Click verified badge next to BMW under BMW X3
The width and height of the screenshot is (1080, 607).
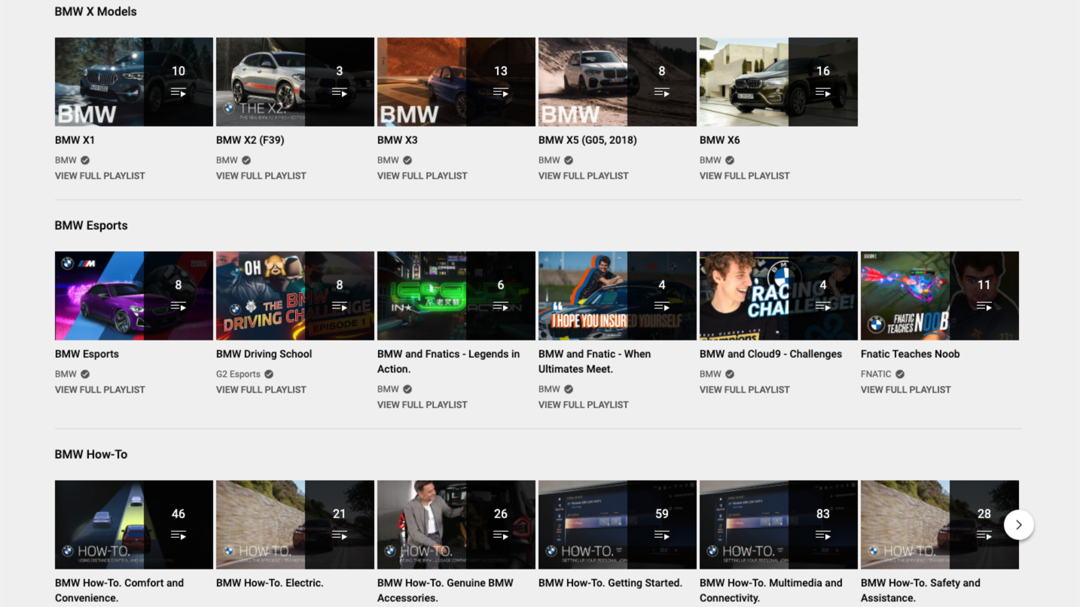coord(407,160)
